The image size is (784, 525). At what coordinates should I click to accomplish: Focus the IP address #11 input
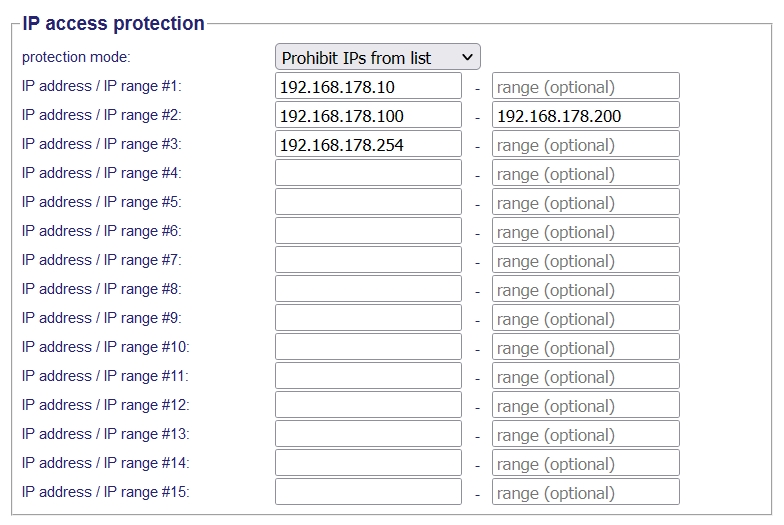click(368, 377)
